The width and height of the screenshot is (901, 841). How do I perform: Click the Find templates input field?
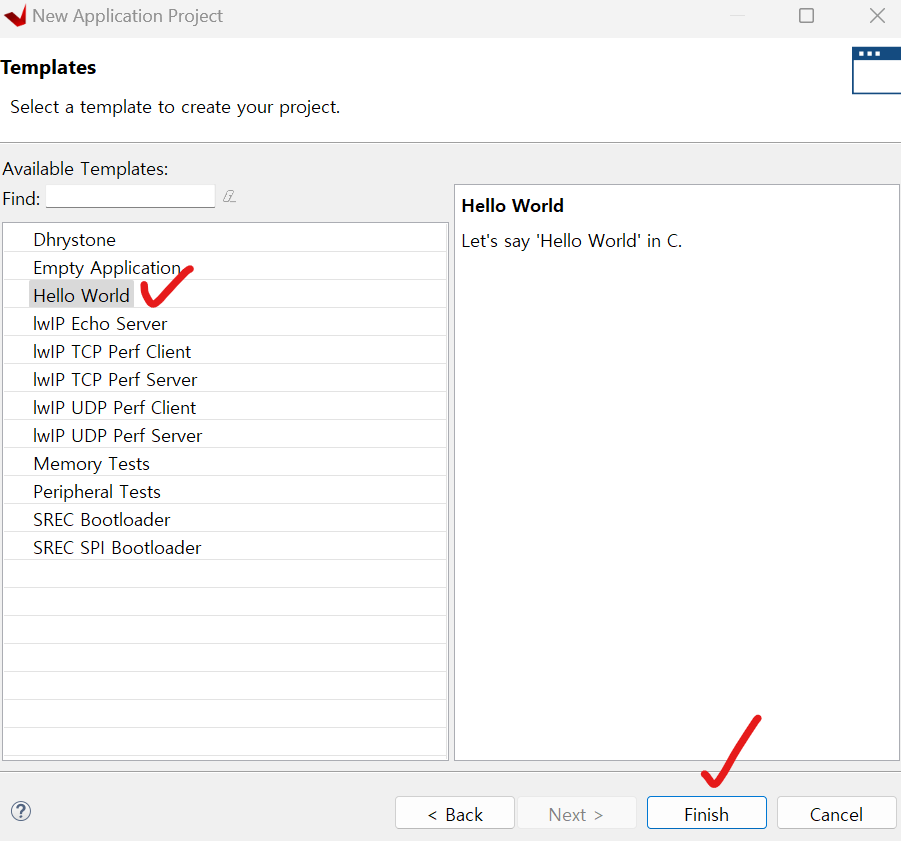click(130, 196)
